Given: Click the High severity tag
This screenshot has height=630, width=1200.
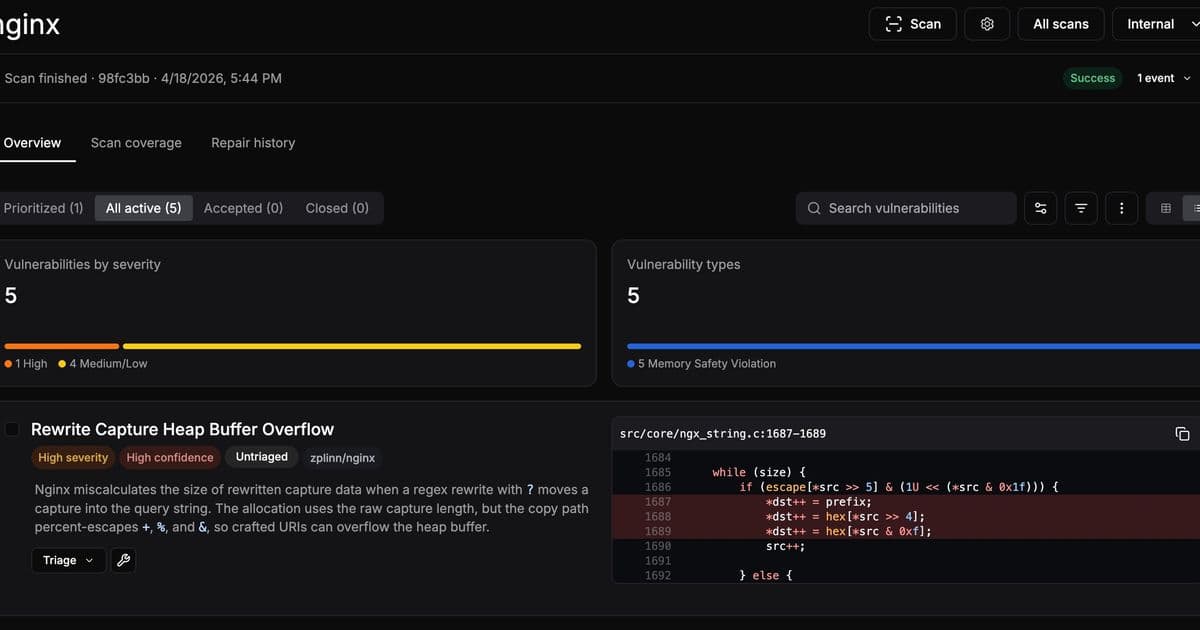Looking at the screenshot, I should pos(73,457).
